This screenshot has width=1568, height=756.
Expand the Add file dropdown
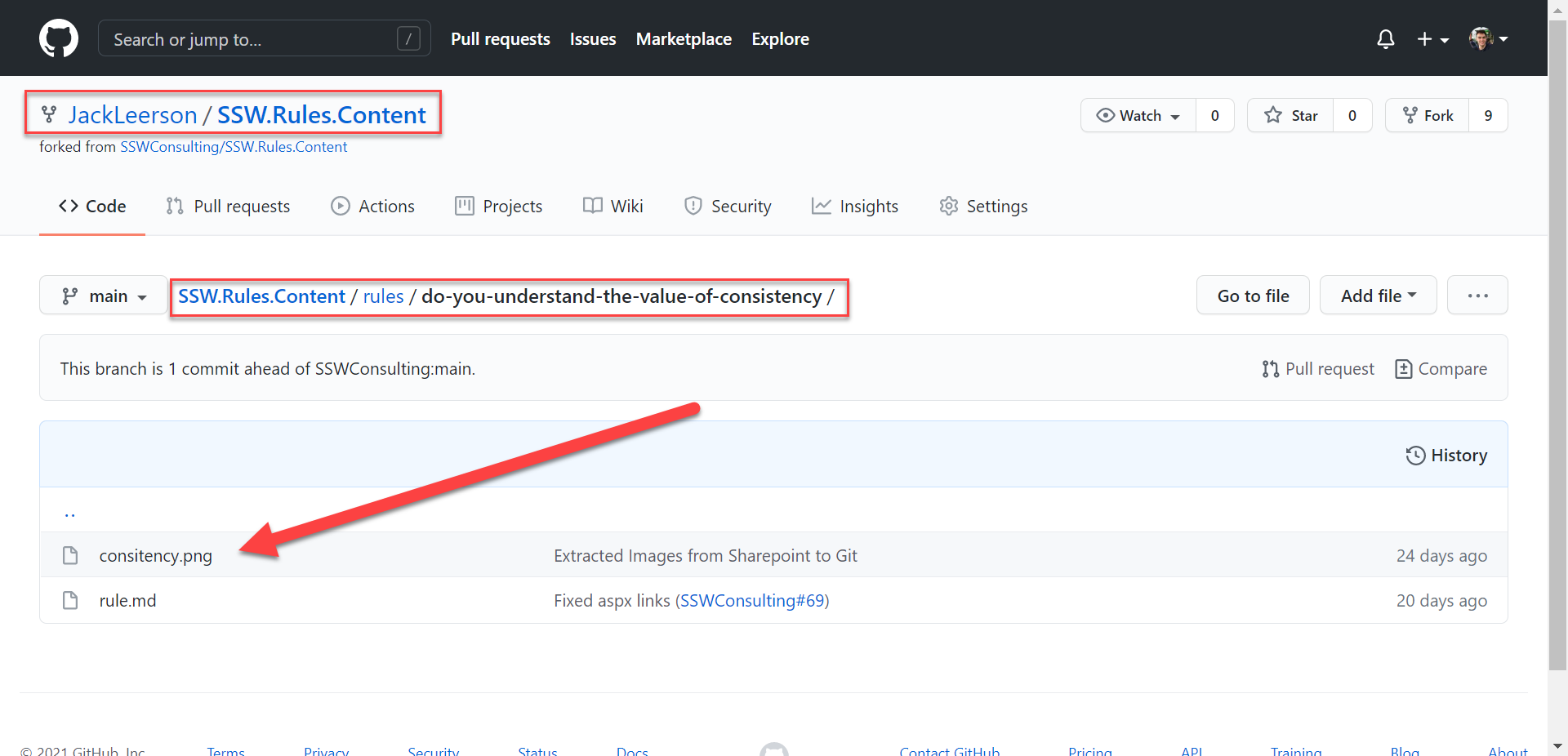(x=1378, y=296)
